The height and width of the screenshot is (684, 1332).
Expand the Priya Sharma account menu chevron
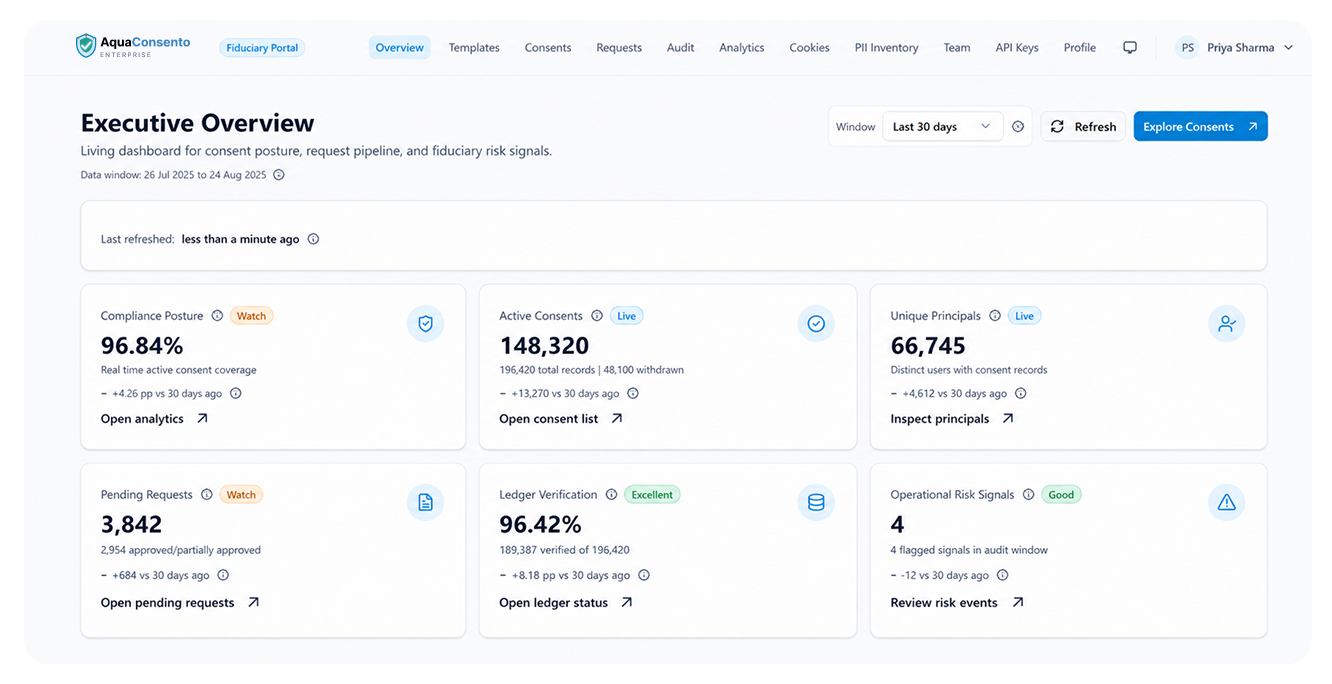[1288, 48]
